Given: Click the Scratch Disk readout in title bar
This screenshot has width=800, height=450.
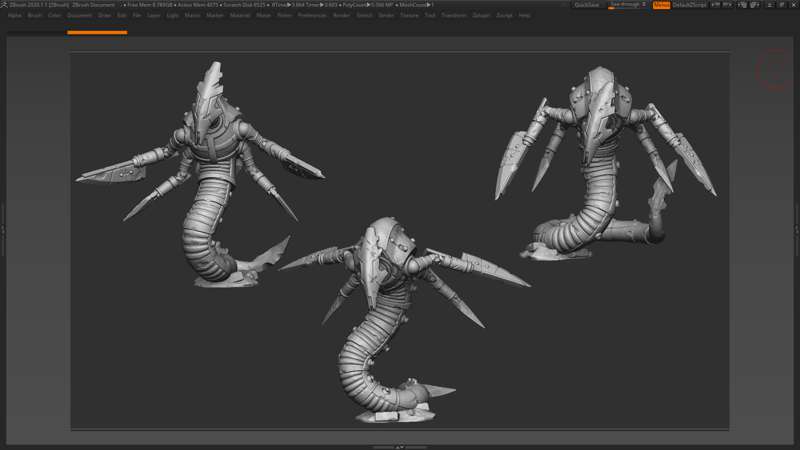Looking at the screenshot, I should coord(244,5).
